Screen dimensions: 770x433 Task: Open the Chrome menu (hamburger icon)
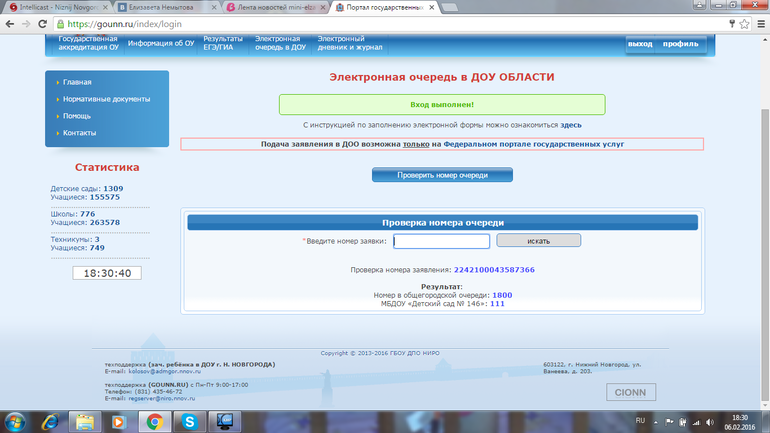tap(758, 22)
